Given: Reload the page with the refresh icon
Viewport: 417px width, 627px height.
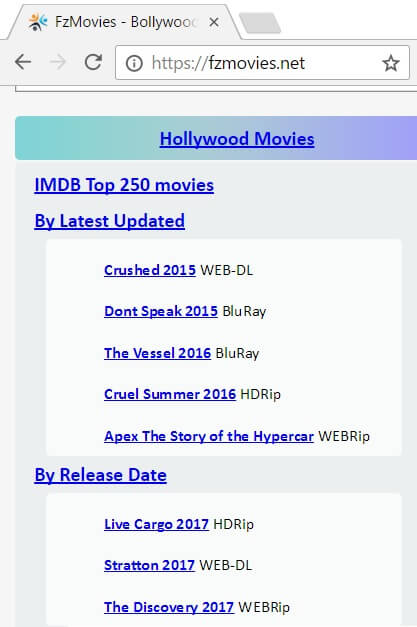Looking at the screenshot, I should coord(93,62).
